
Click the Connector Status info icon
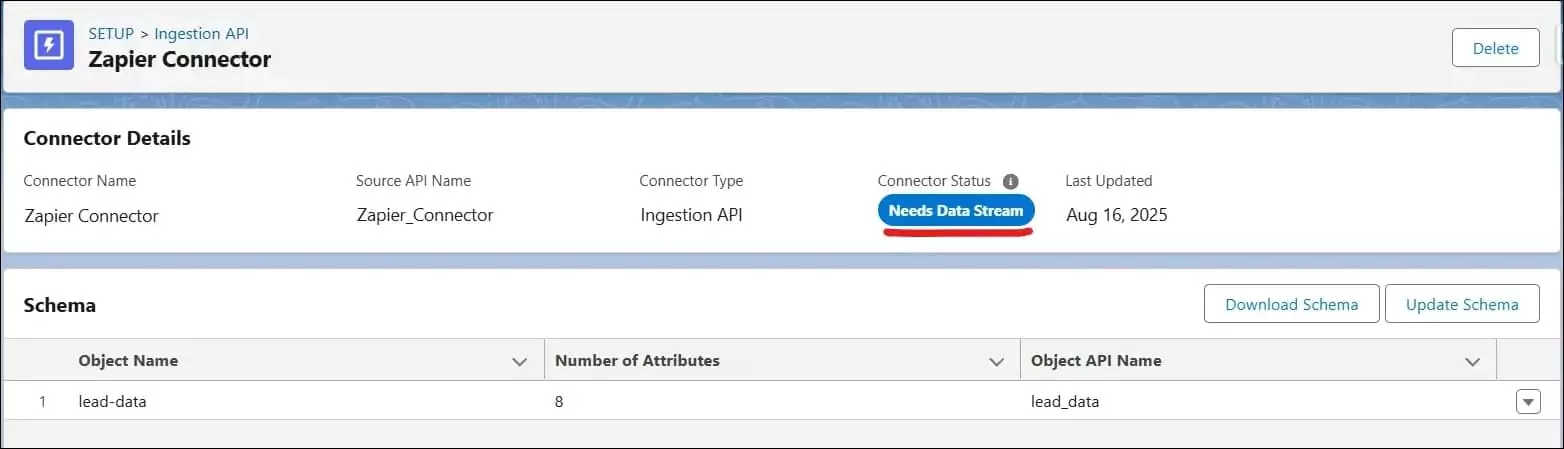tap(1010, 182)
